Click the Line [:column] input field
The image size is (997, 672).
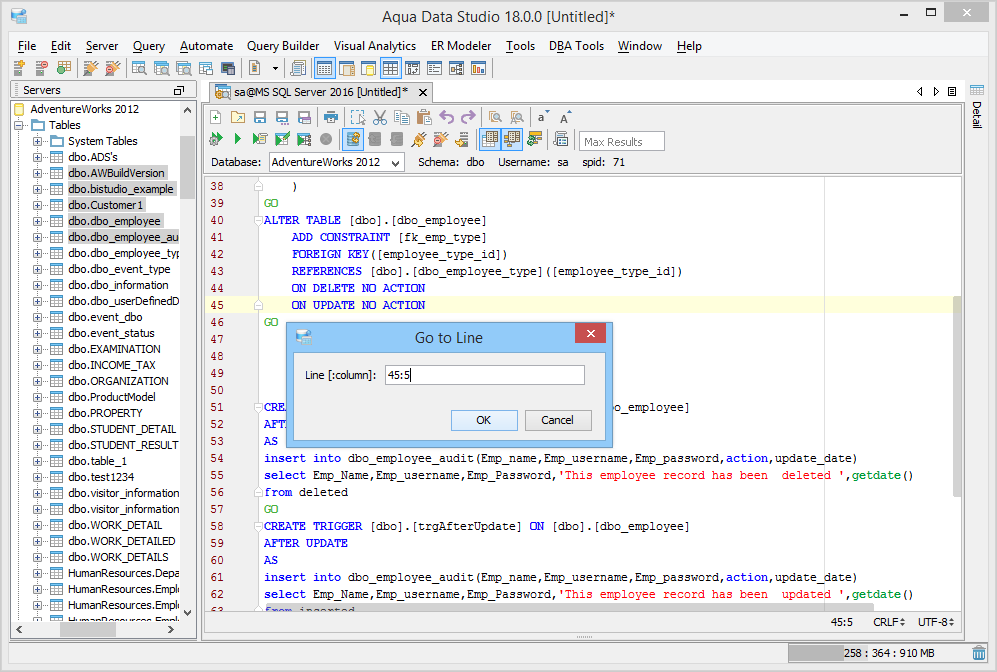coord(484,375)
